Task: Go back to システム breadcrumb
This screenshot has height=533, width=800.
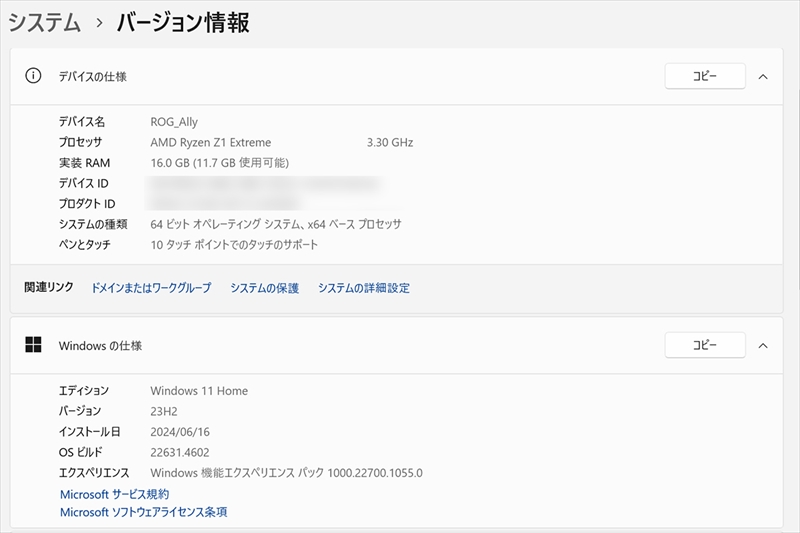Action: (44, 23)
